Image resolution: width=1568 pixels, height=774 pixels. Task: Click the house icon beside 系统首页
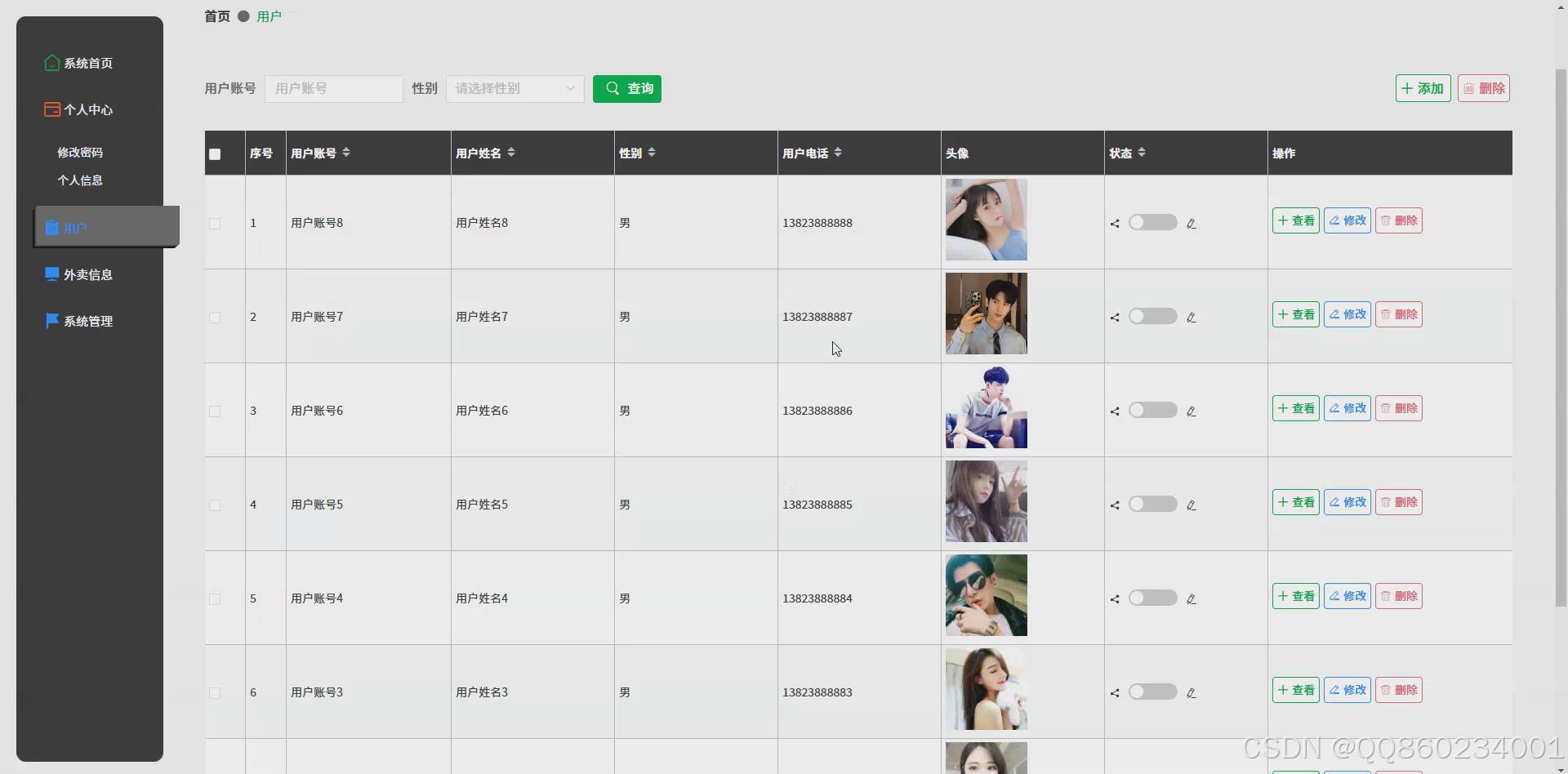coord(51,63)
